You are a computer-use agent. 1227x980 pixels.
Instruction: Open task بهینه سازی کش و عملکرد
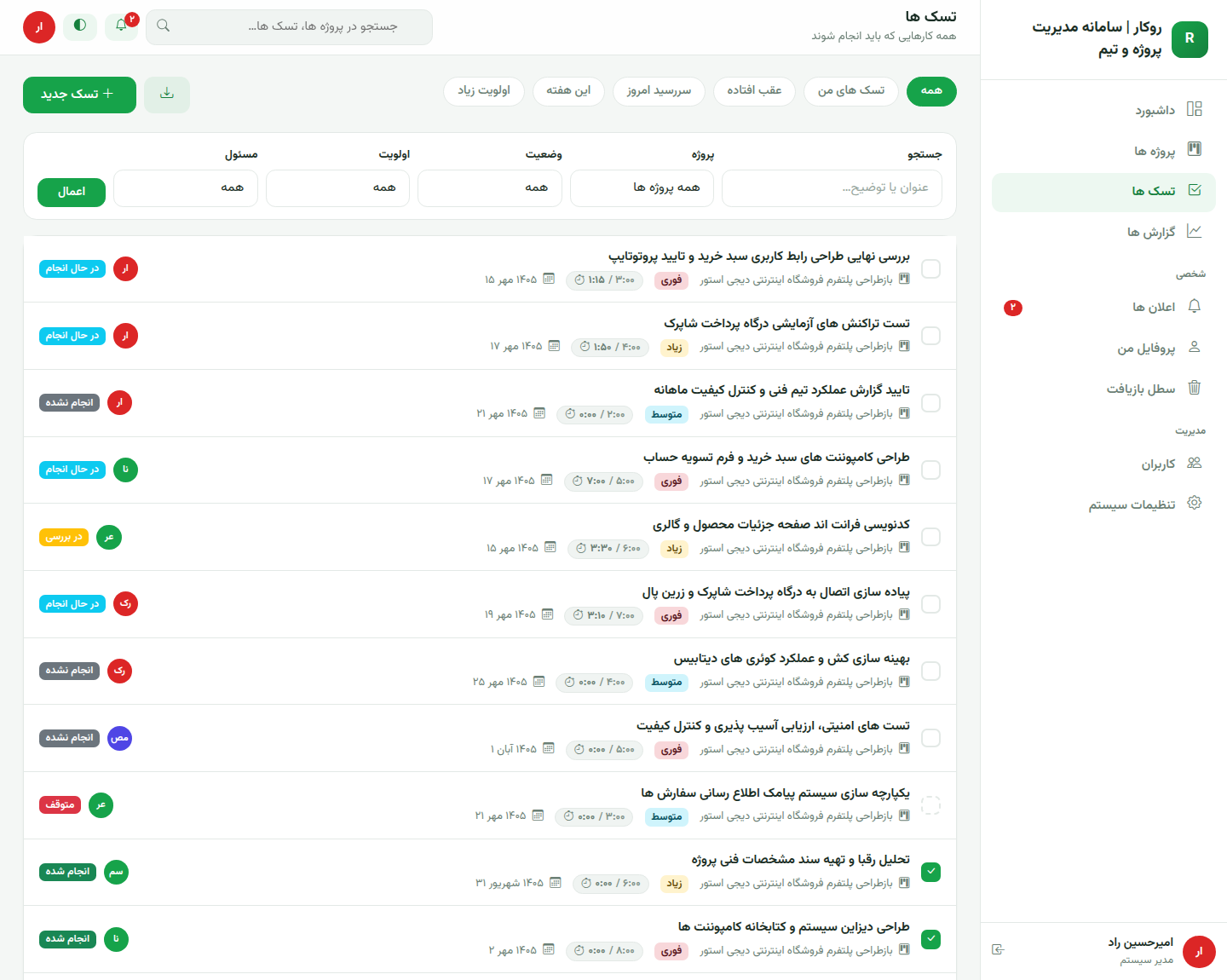(x=792, y=659)
